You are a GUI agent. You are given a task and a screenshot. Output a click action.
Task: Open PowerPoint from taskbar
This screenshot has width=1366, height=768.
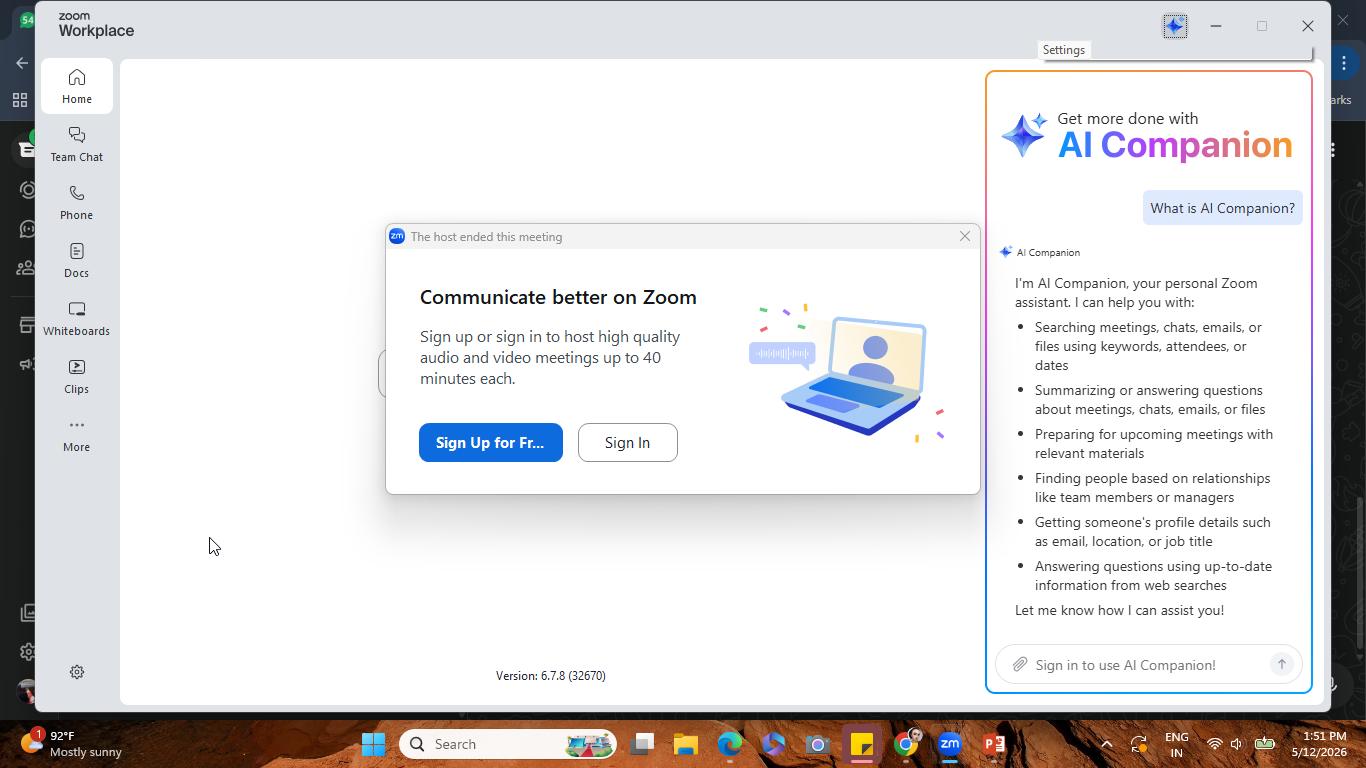994,744
